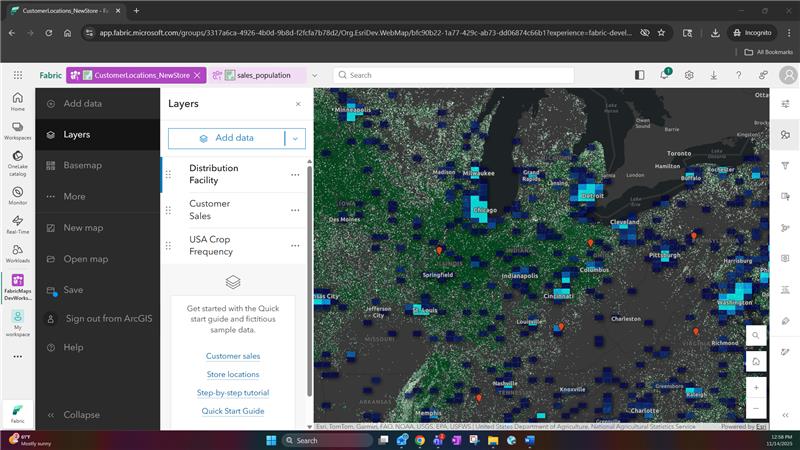The image size is (800, 450).
Task: Click the Fabric search box
Action: (x=454, y=76)
